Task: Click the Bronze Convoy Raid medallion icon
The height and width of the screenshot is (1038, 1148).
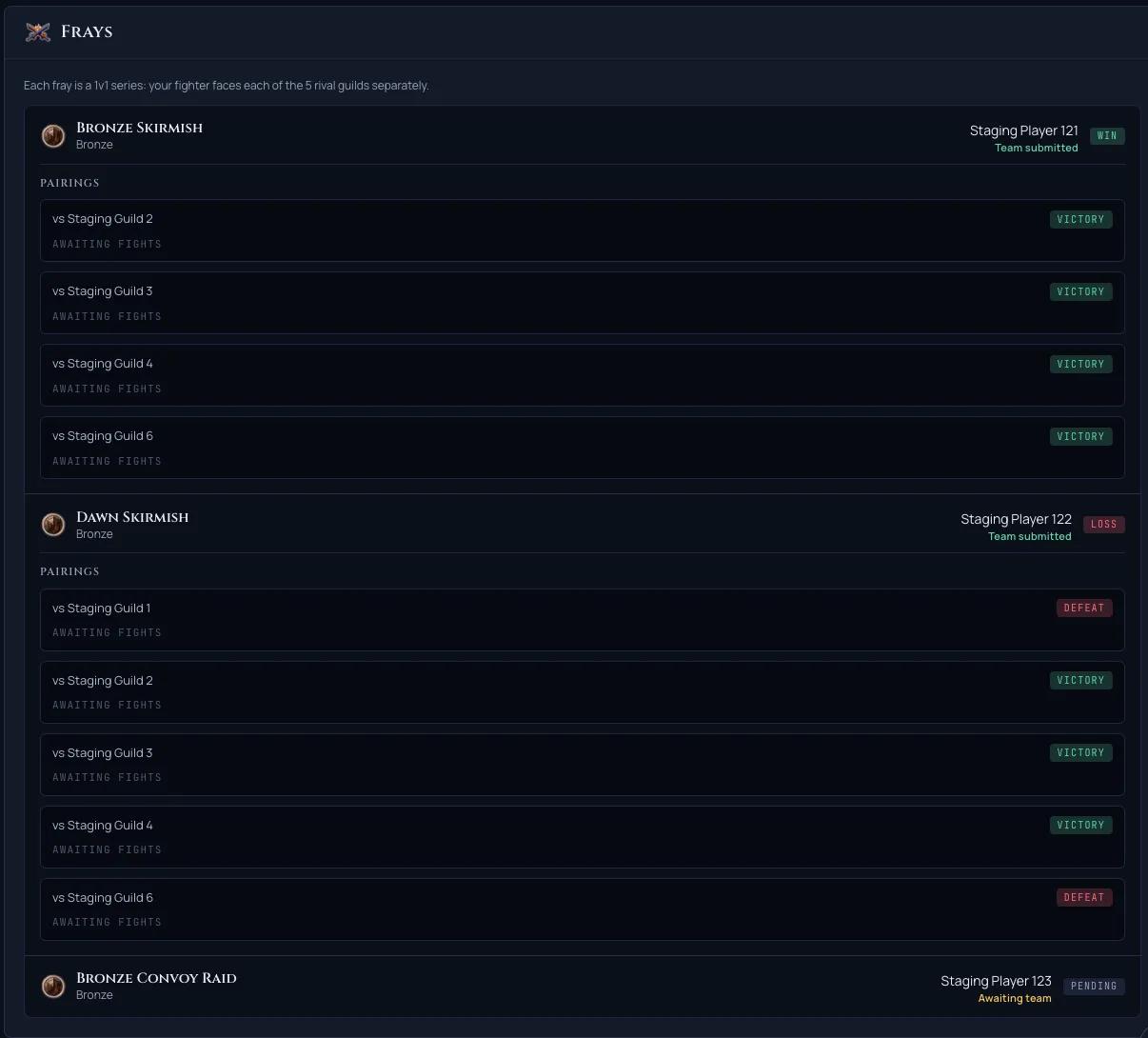Action: pyautogui.click(x=53, y=986)
